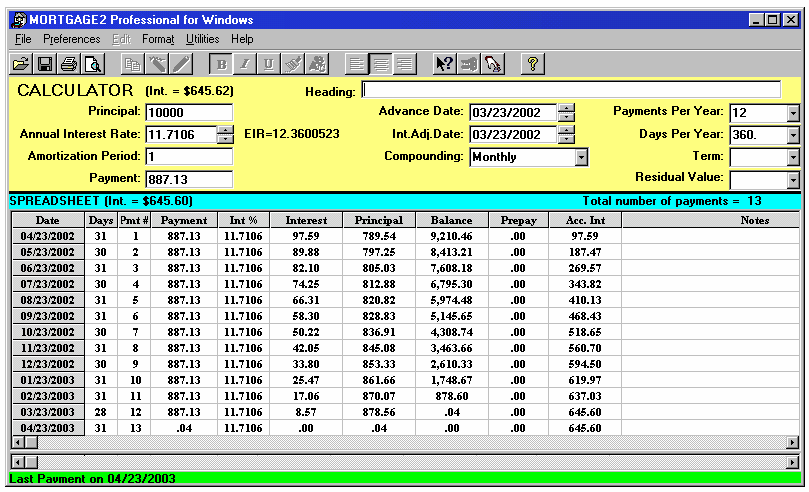Viewport: 809px width, 492px height.
Task: Open the Days Per Year dropdown
Action: (793, 135)
